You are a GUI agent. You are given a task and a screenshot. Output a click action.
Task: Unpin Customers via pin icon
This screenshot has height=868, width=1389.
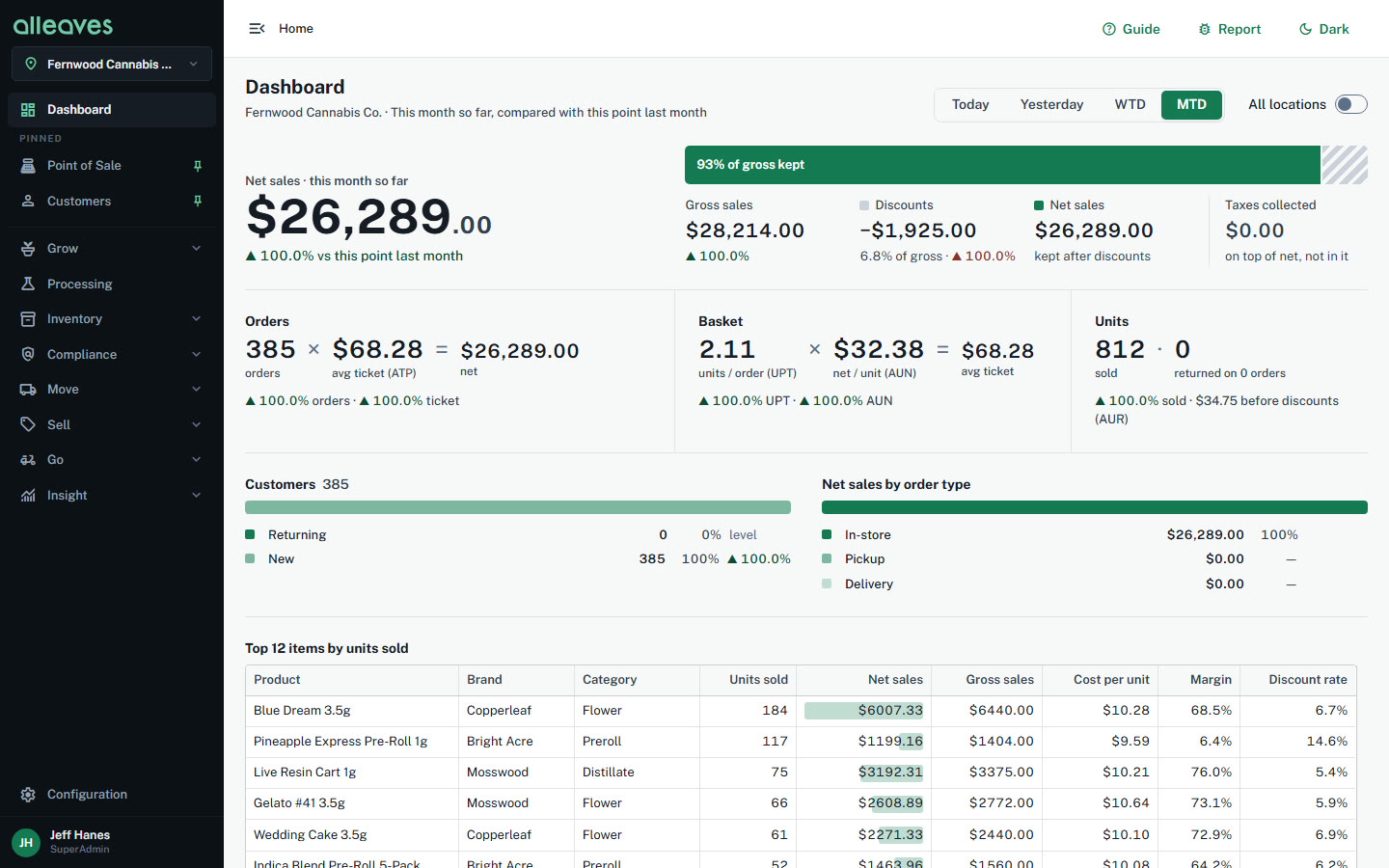(x=198, y=202)
